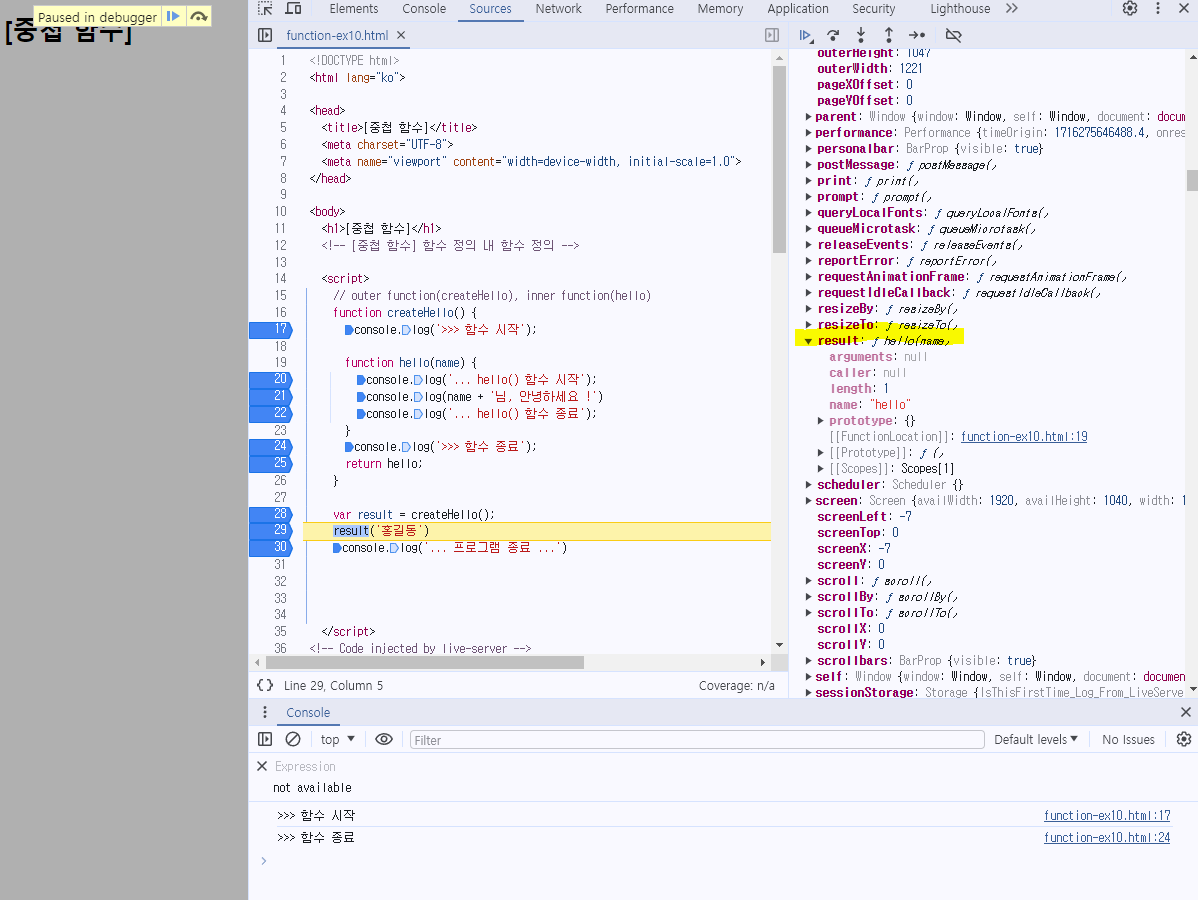Image resolution: width=1198 pixels, height=900 pixels.
Task: Open function location link function-ex10.html:19
Action: pyautogui.click(x=1024, y=437)
